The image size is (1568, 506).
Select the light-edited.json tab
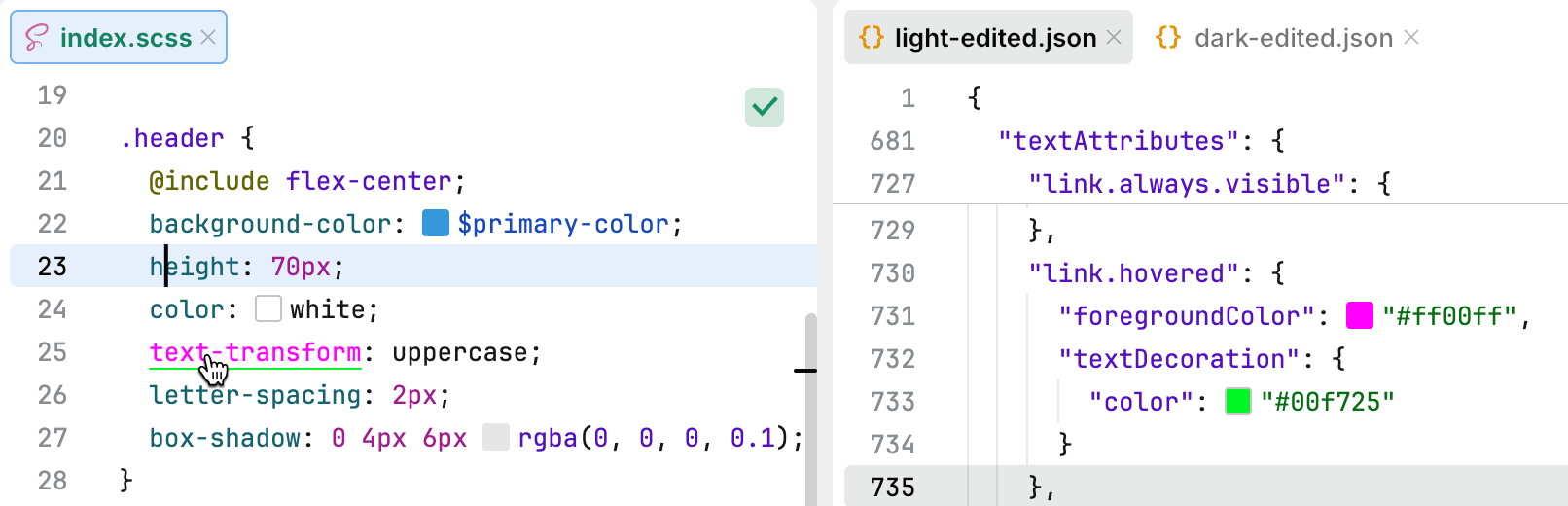pyautogui.click(x=994, y=38)
